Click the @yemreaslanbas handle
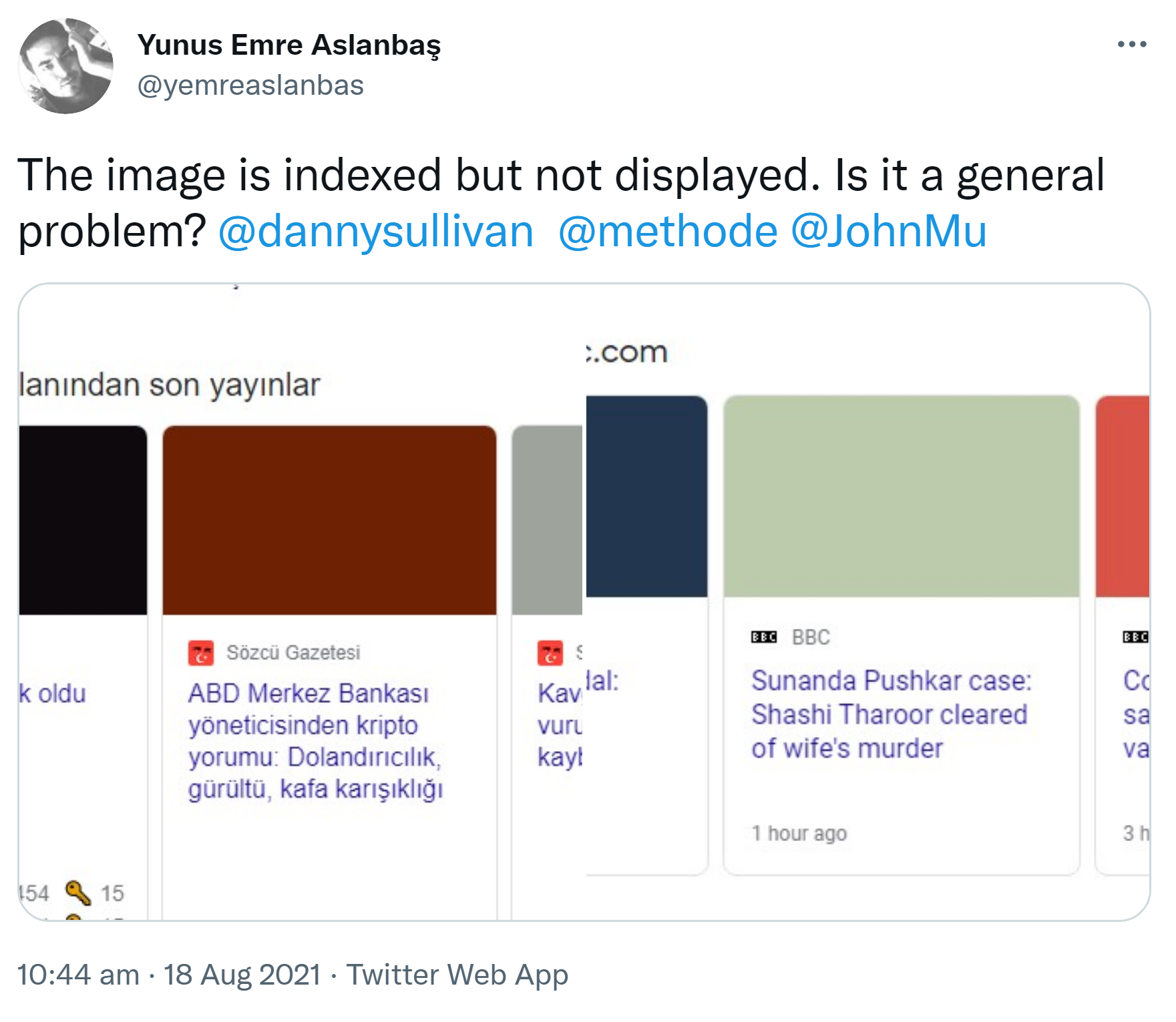1176x1022 pixels. pyautogui.click(x=250, y=85)
